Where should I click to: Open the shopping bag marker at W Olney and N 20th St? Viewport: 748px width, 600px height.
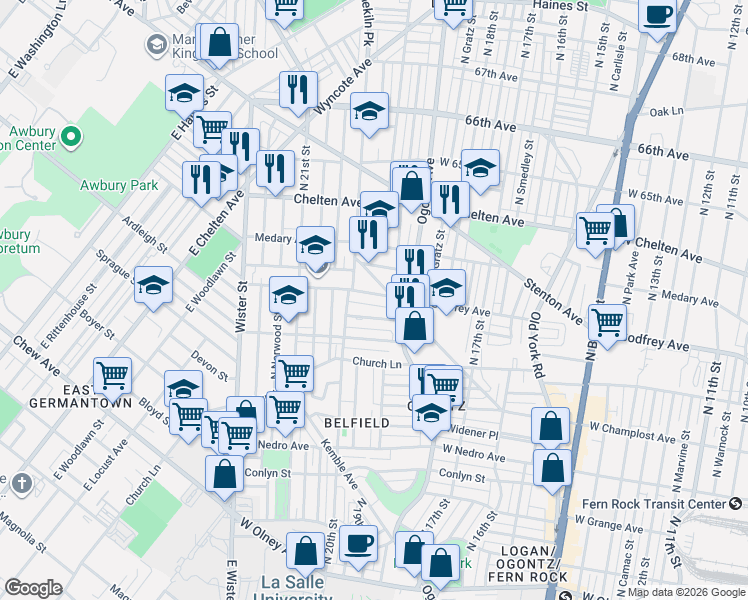(306, 554)
